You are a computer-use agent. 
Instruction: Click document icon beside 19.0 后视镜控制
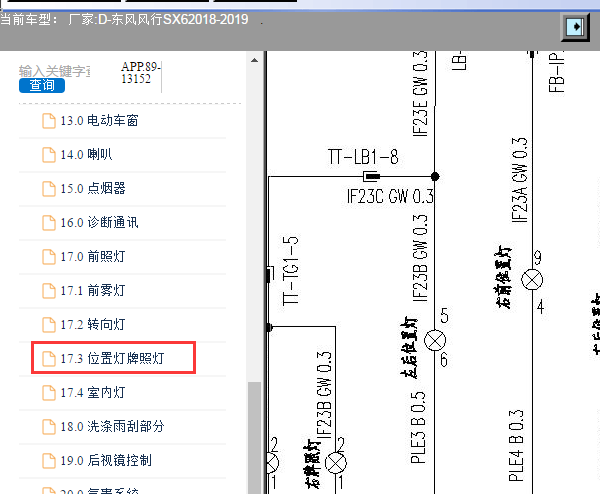(49, 461)
